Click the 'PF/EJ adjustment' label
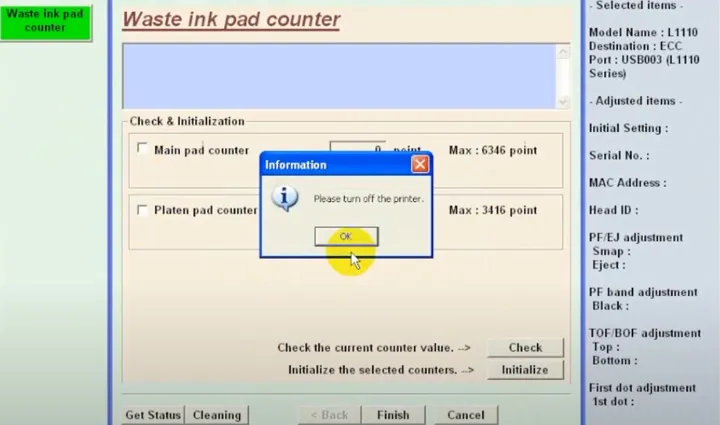Screen dimensions: 720x425 tap(636, 238)
